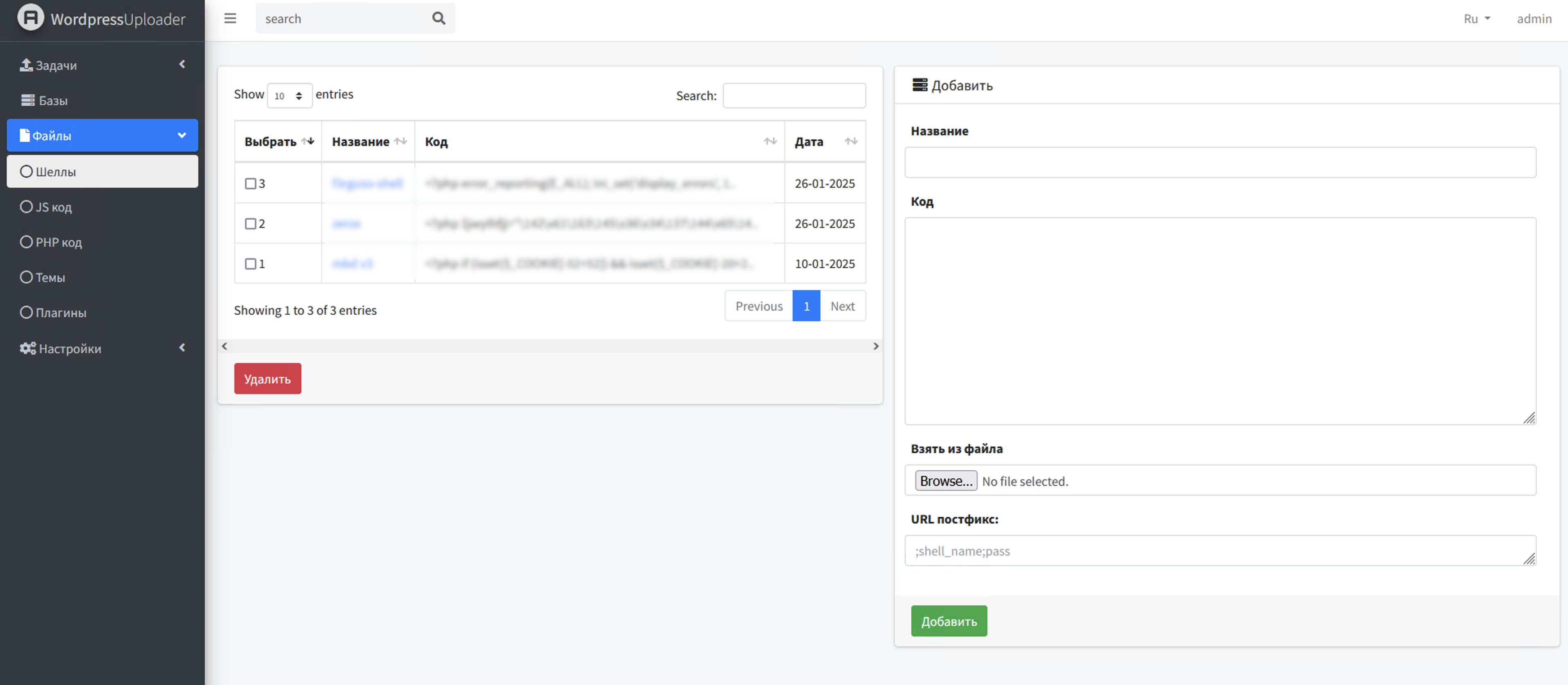Focus the URL постфикс textarea
The width and height of the screenshot is (1568, 685).
click(x=1220, y=551)
